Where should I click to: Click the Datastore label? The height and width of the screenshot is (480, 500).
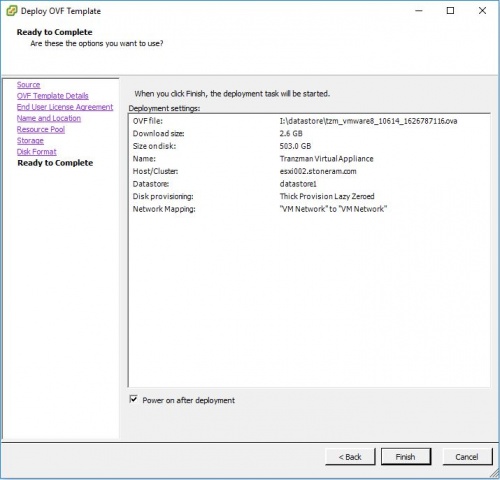point(151,184)
